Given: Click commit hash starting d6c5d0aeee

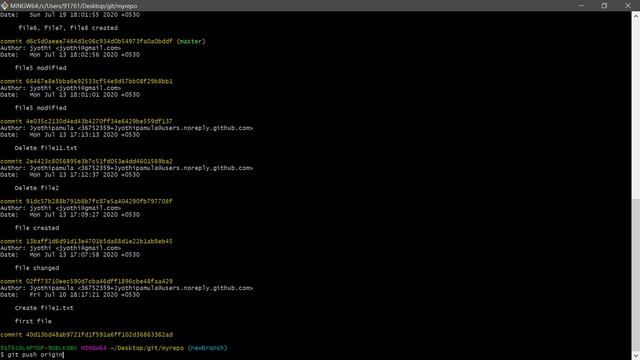Looking at the screenshot, I should [99, 41].
